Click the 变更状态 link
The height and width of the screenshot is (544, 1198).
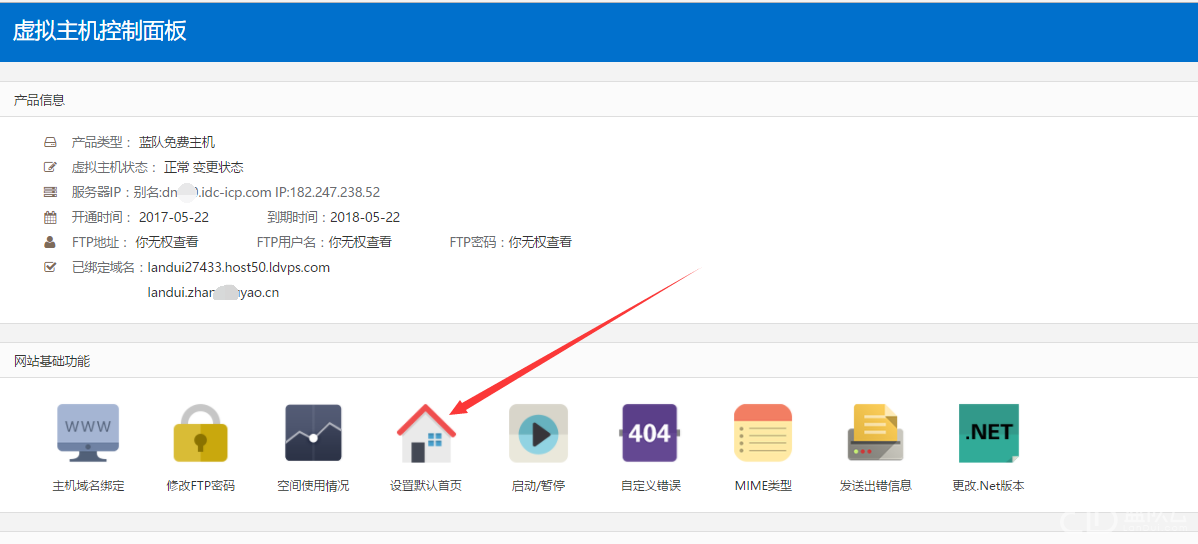pos(218,167)
